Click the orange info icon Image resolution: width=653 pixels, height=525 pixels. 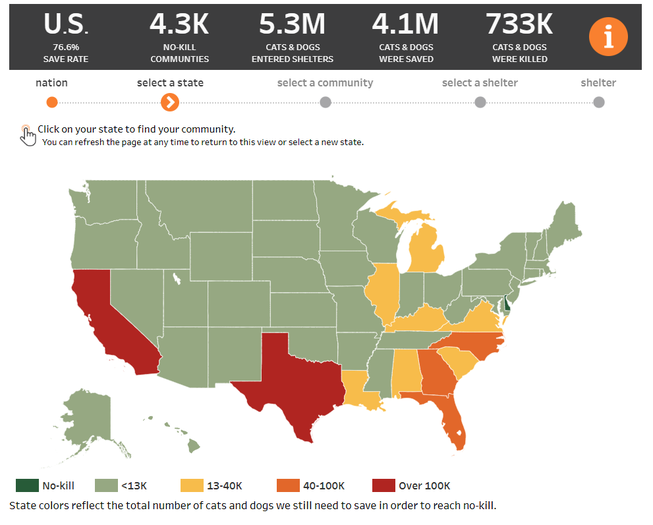coord(608,37)
